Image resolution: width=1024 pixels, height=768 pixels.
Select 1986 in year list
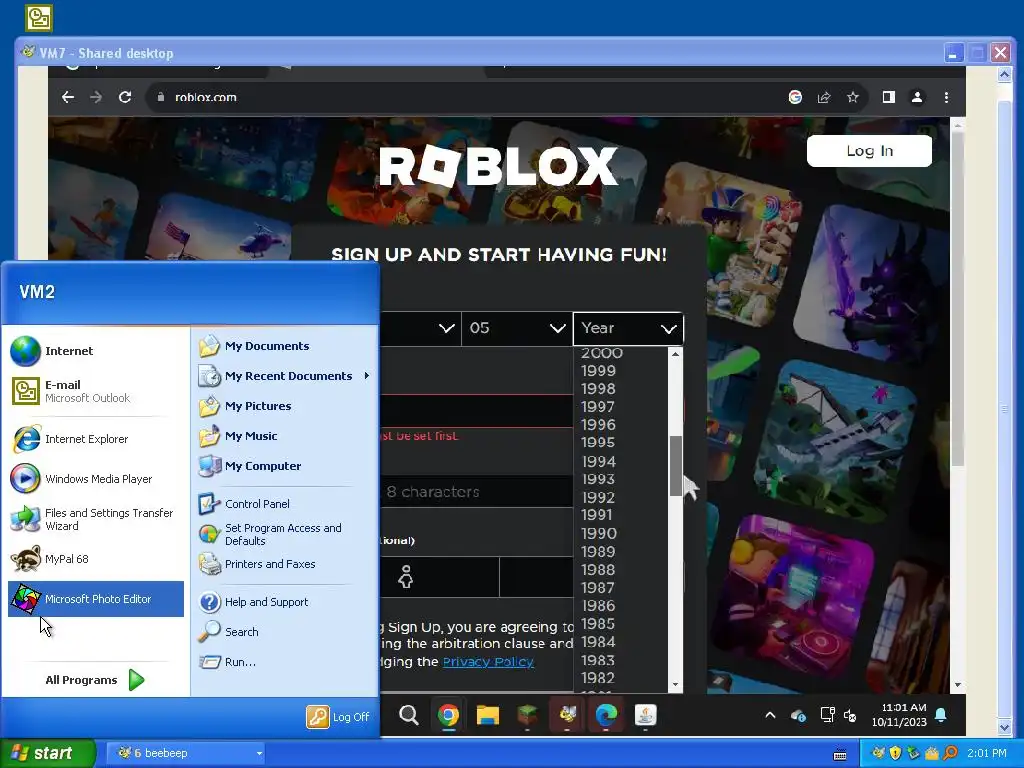[598, 606]
